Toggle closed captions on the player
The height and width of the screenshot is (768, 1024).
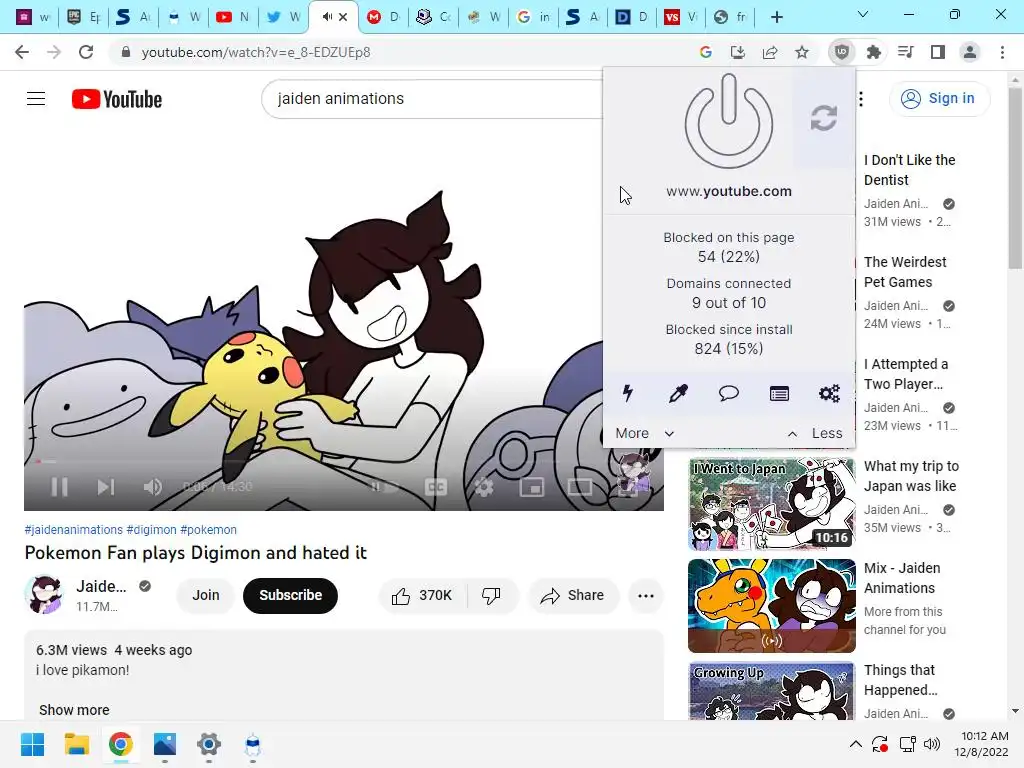pos(436,487)
